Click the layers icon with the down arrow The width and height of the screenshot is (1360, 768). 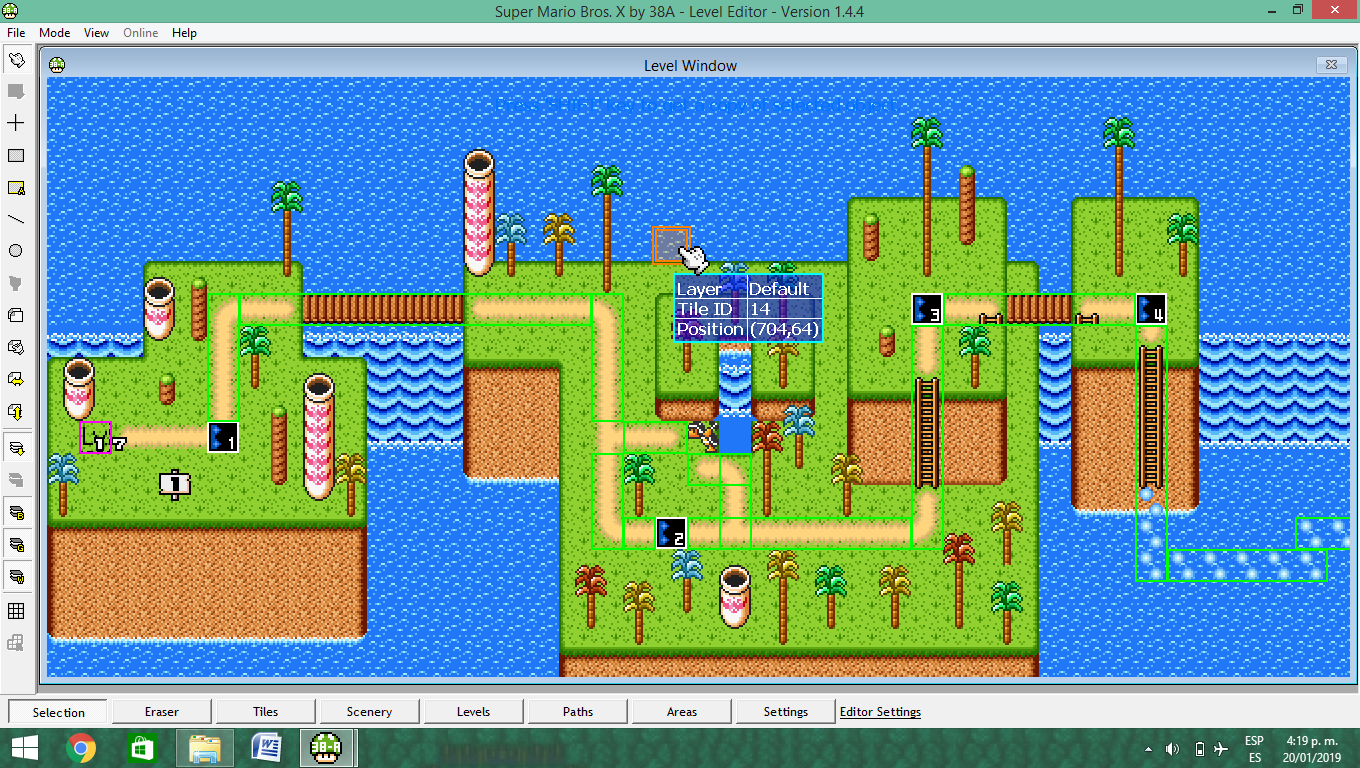coord(16,447)
